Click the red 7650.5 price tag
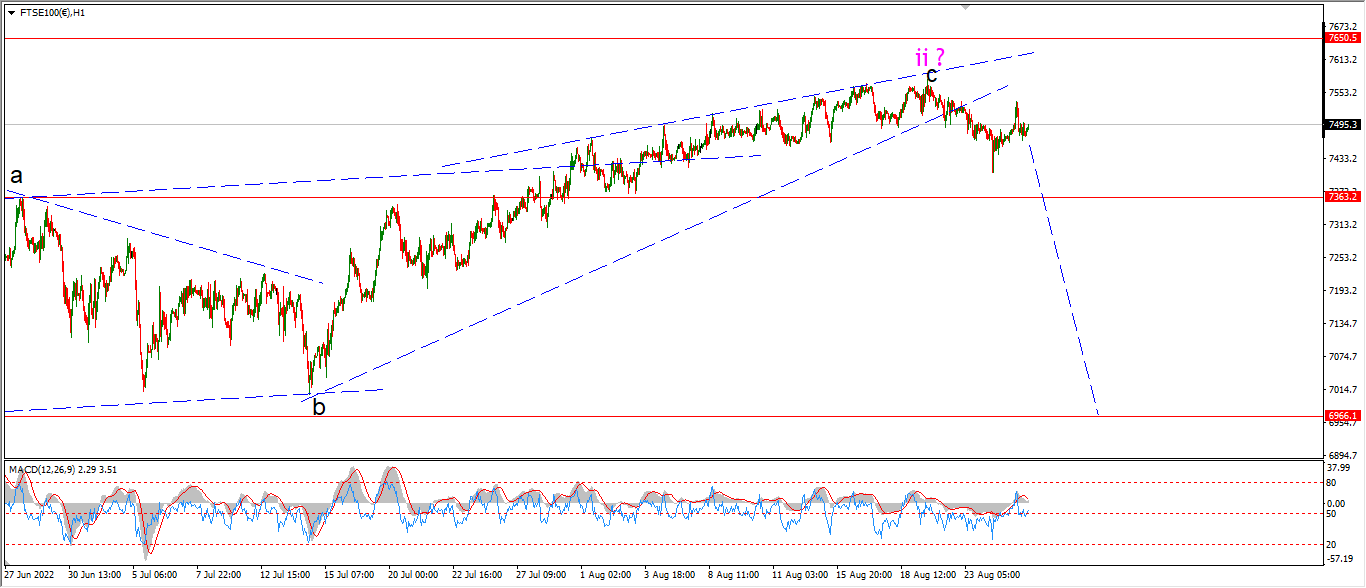This screenshot has width=1366, height=588. [x=1342, y=38]
